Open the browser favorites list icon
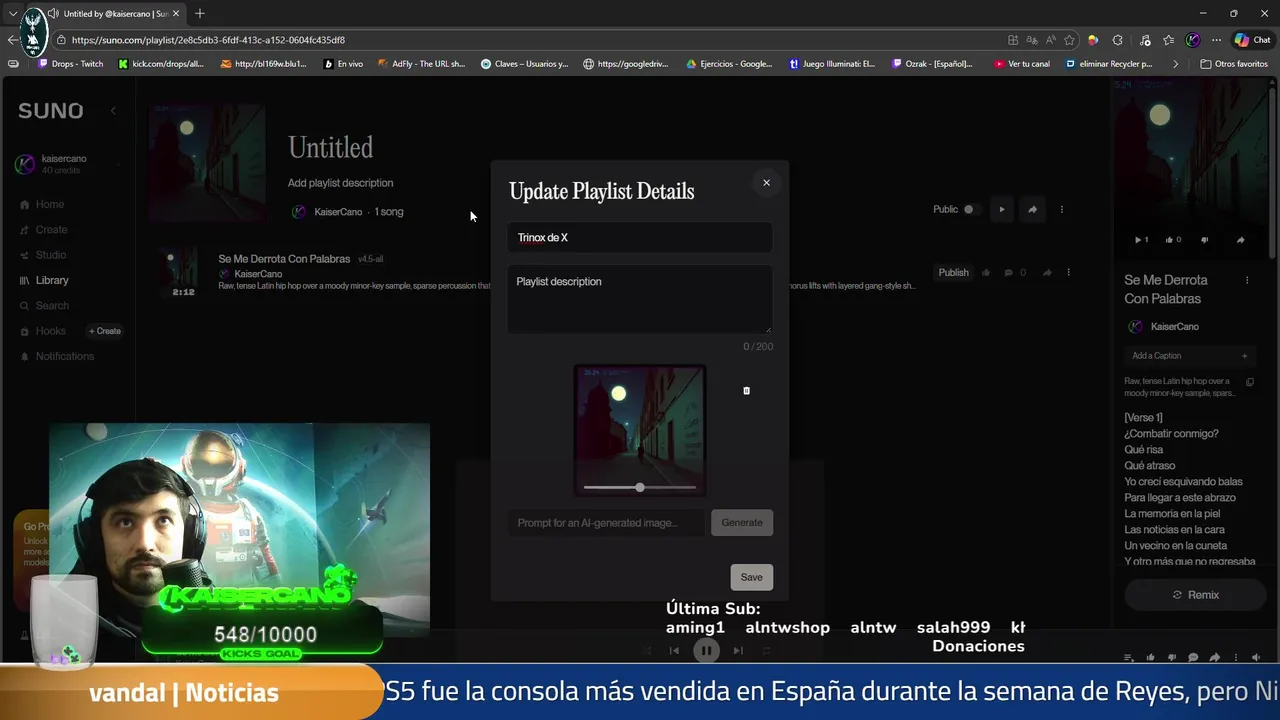1280x720 pixels. pyautogui.click(x=1168, y=40)
